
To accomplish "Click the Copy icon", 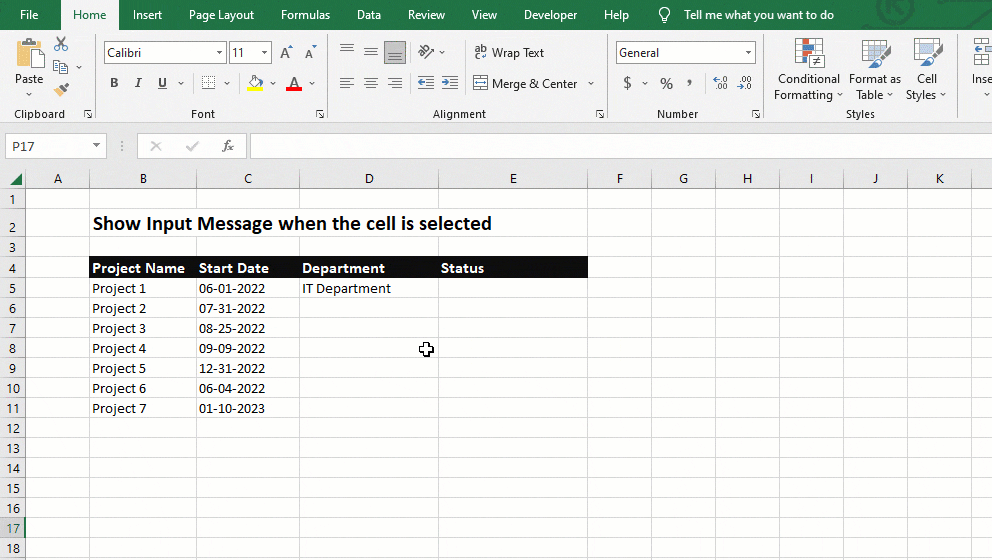I will (61, 66).
